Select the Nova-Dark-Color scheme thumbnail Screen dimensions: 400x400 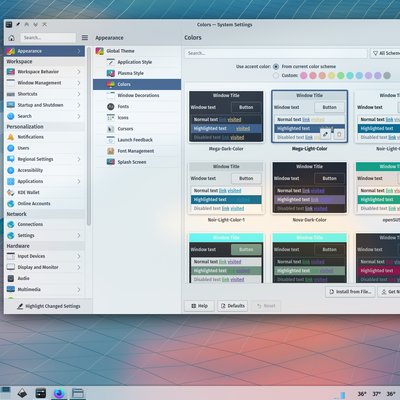pos(310,188)
